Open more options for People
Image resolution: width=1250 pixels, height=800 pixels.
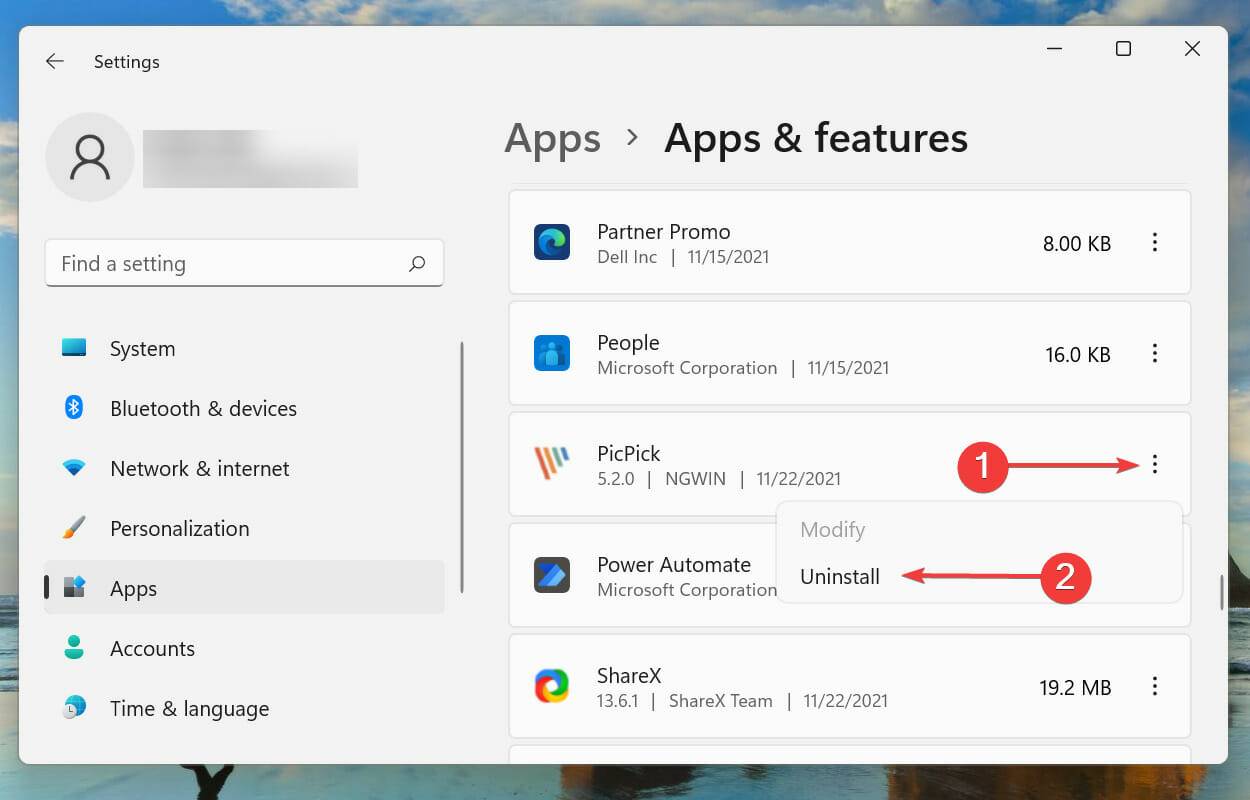[1155, 354]
